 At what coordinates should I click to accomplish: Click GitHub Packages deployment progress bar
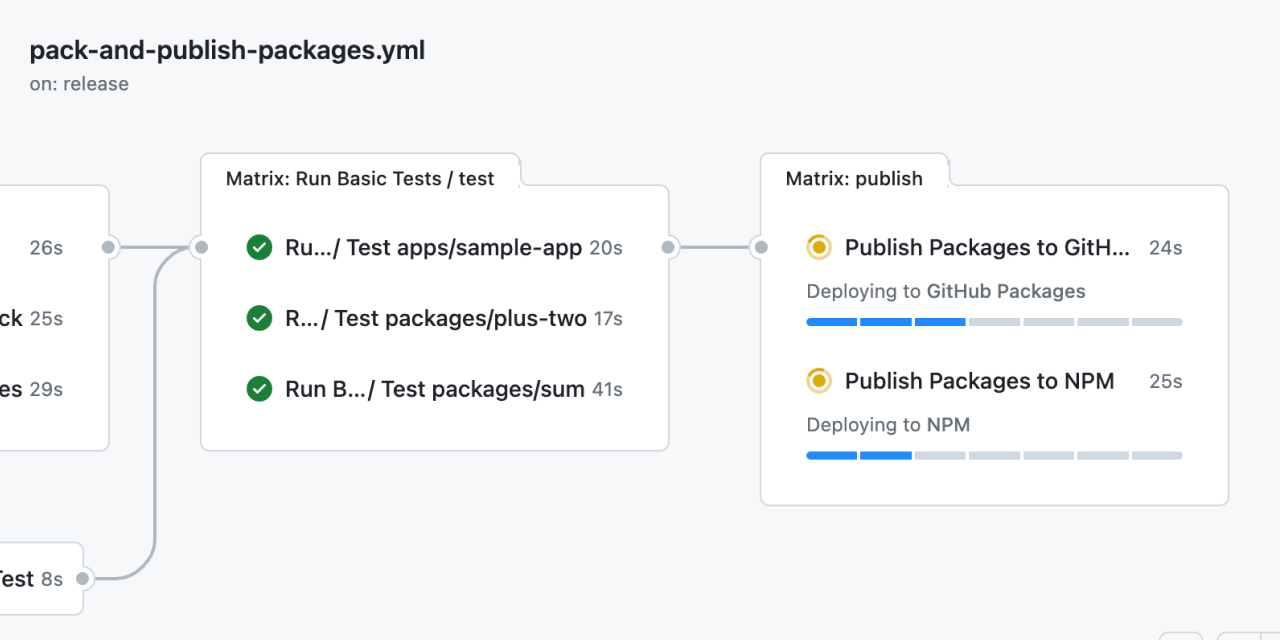pos(994,322)
